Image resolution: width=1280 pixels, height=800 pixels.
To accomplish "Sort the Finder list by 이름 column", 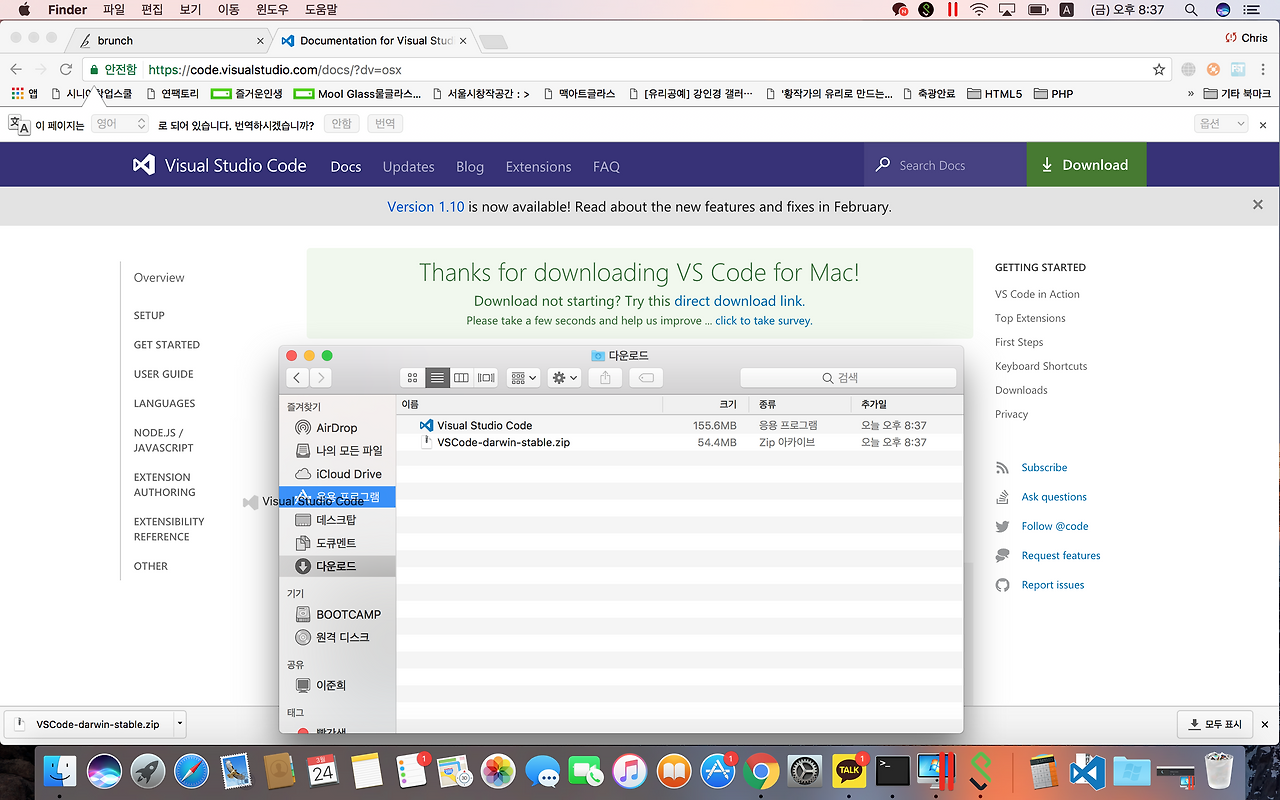I will point(530,405).
